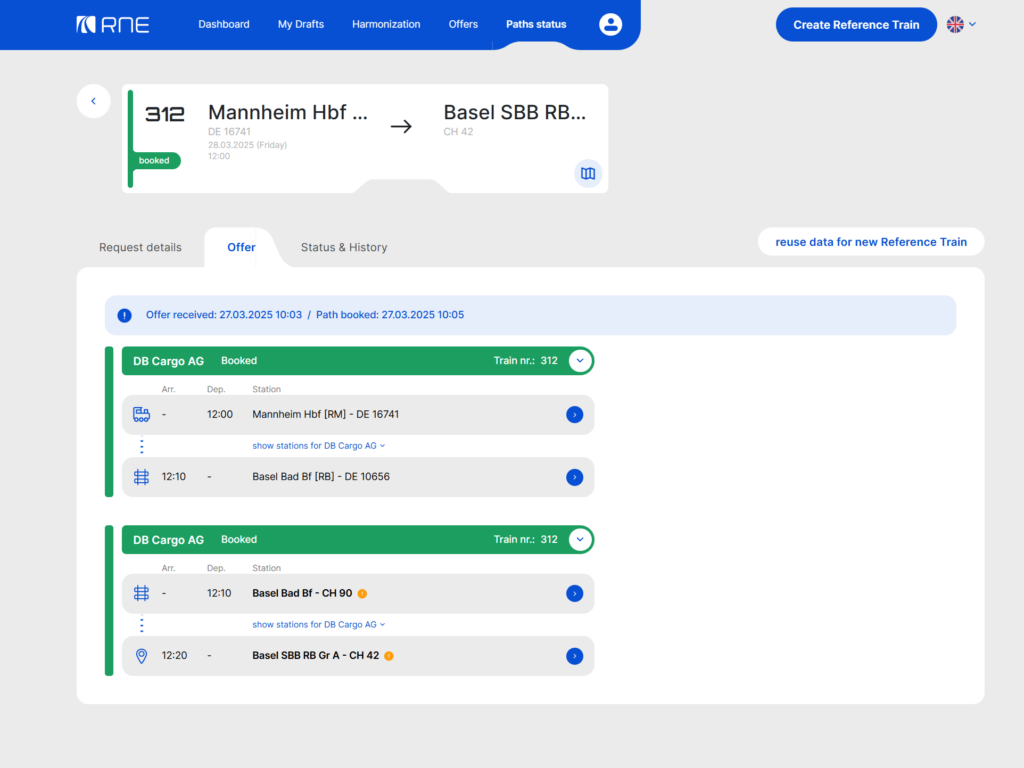This screenshot has width=1024, height=768.
Task: Switch to the Status & History tab
Action: click(344, 247)
